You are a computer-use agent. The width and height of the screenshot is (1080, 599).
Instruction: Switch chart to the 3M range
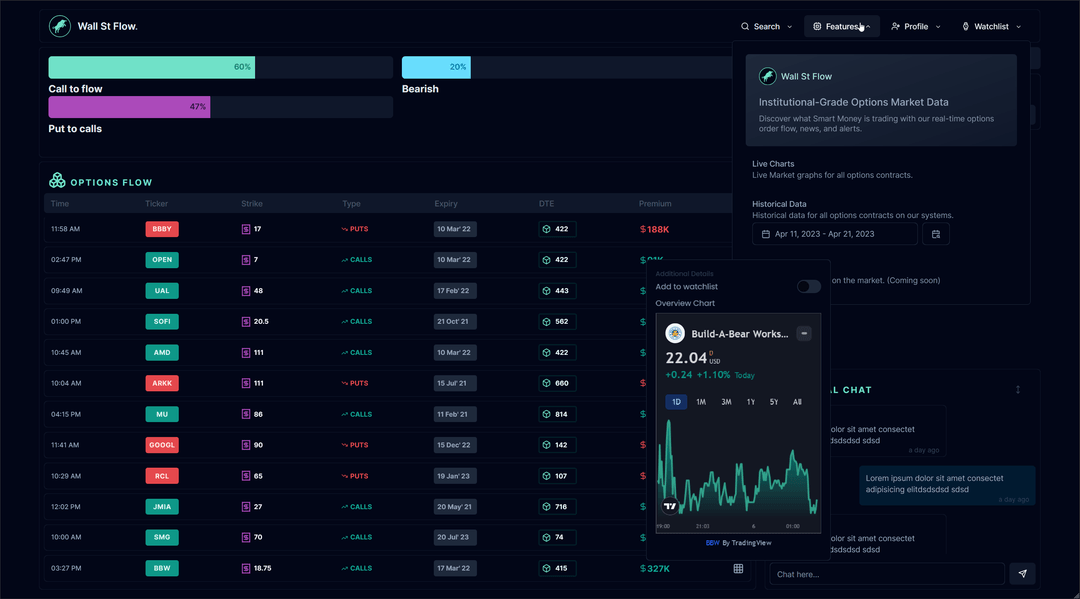tap(726, 402)
